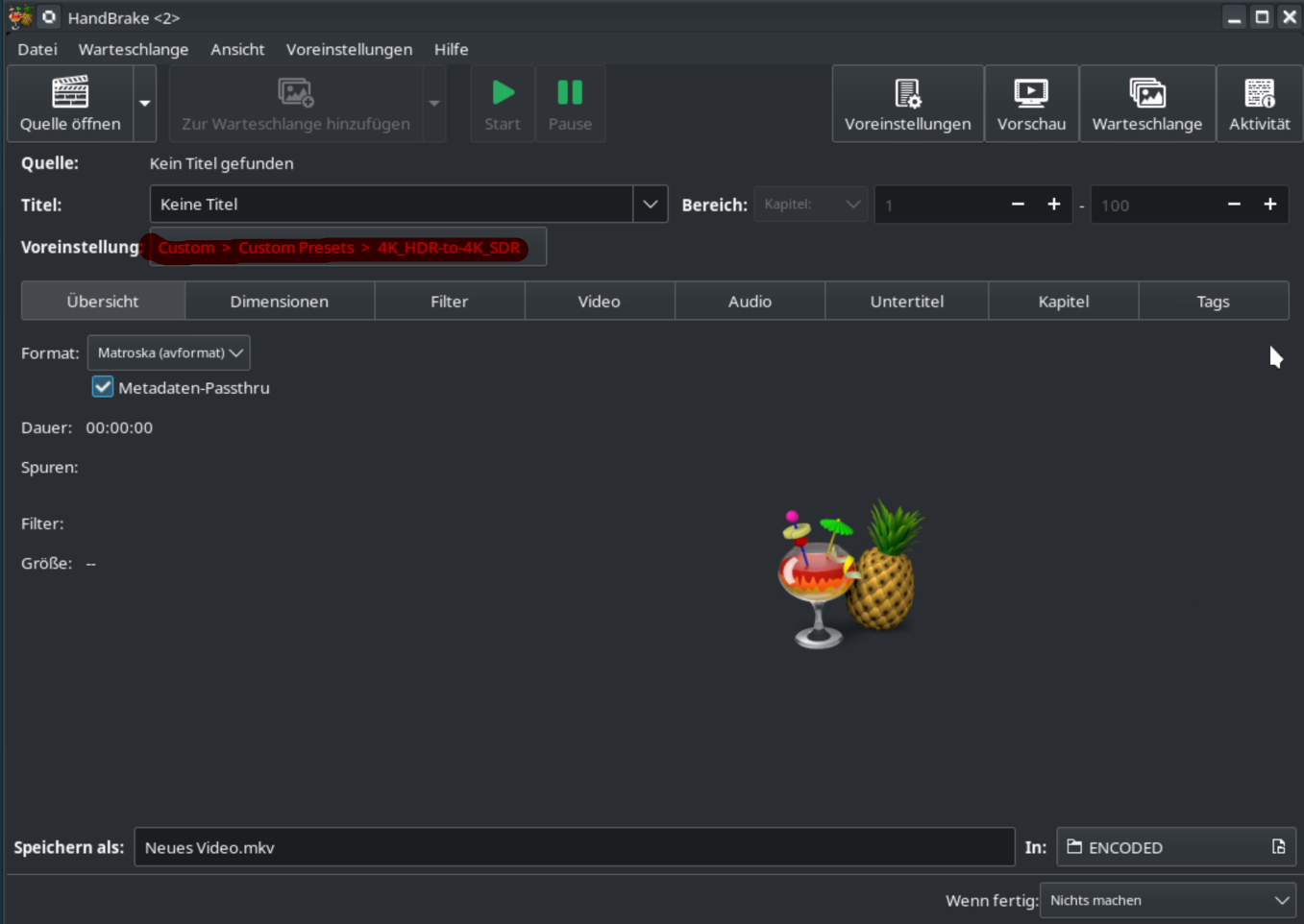This screenshot has width=1304, height=924.
Task: Switch to the Tags tab
Action: [x=1214, y=301]
